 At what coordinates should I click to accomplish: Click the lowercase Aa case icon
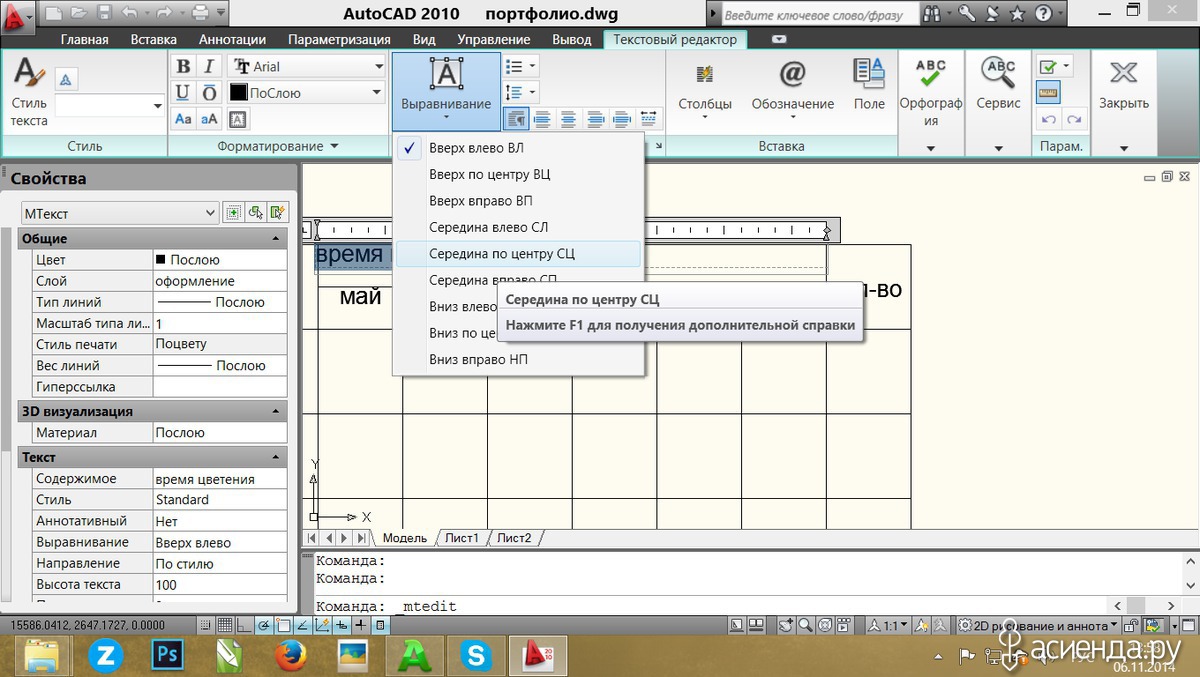click(184, 119)
